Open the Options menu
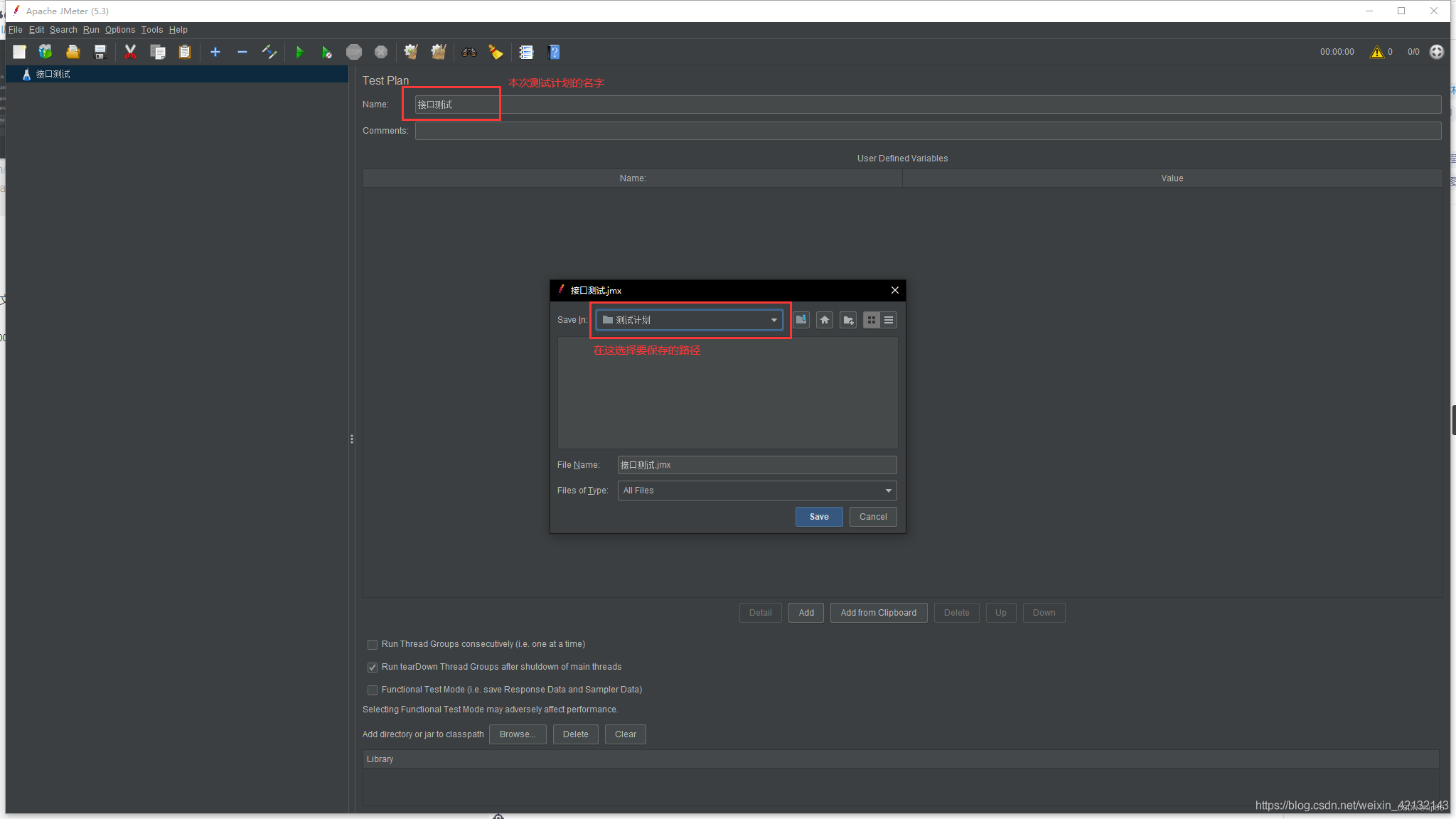Screen dimensions: 1456x819 (x=119, y=30)
